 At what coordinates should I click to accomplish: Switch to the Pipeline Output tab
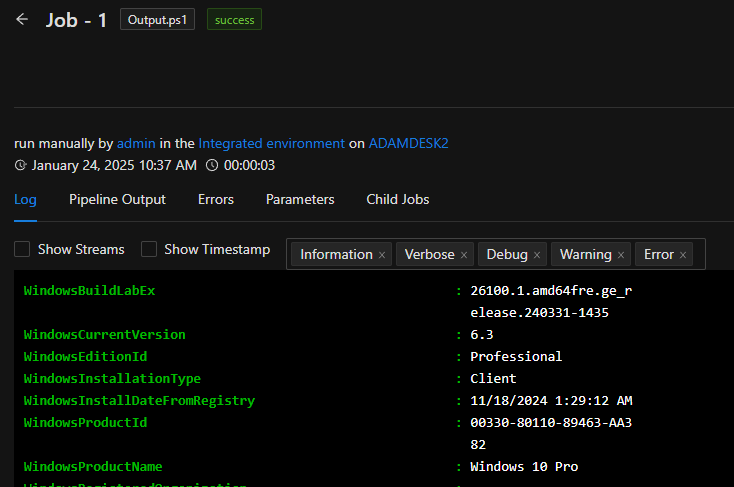pyautogui.click(x=117, y=199)
